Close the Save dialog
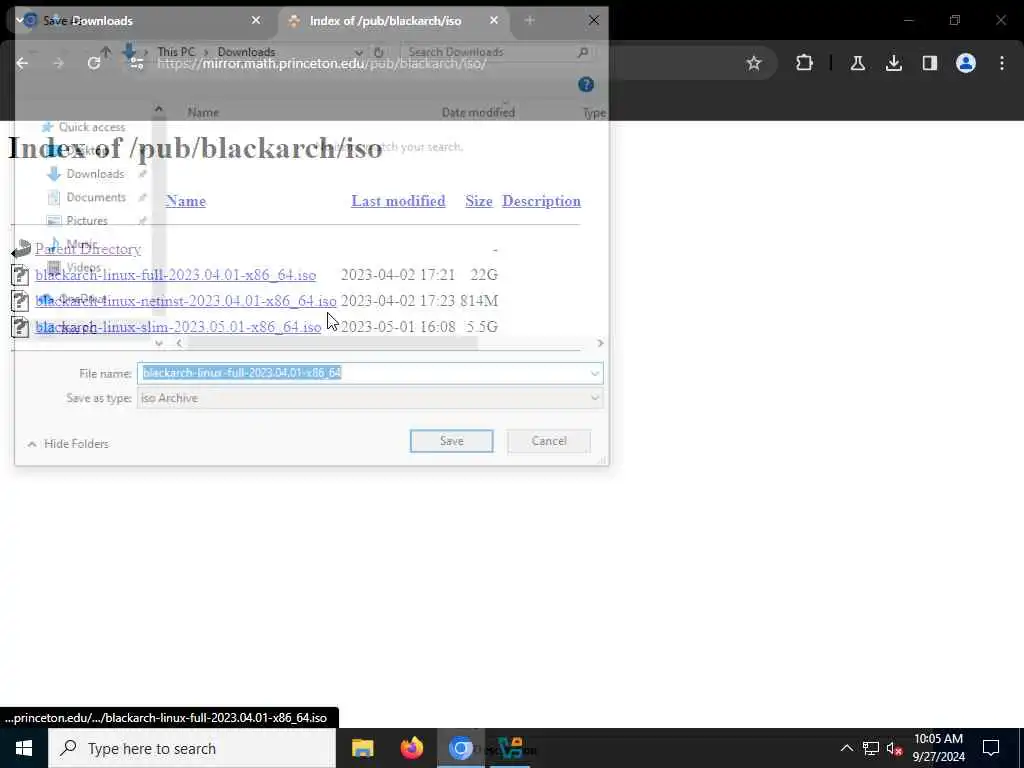 [594, 20]
